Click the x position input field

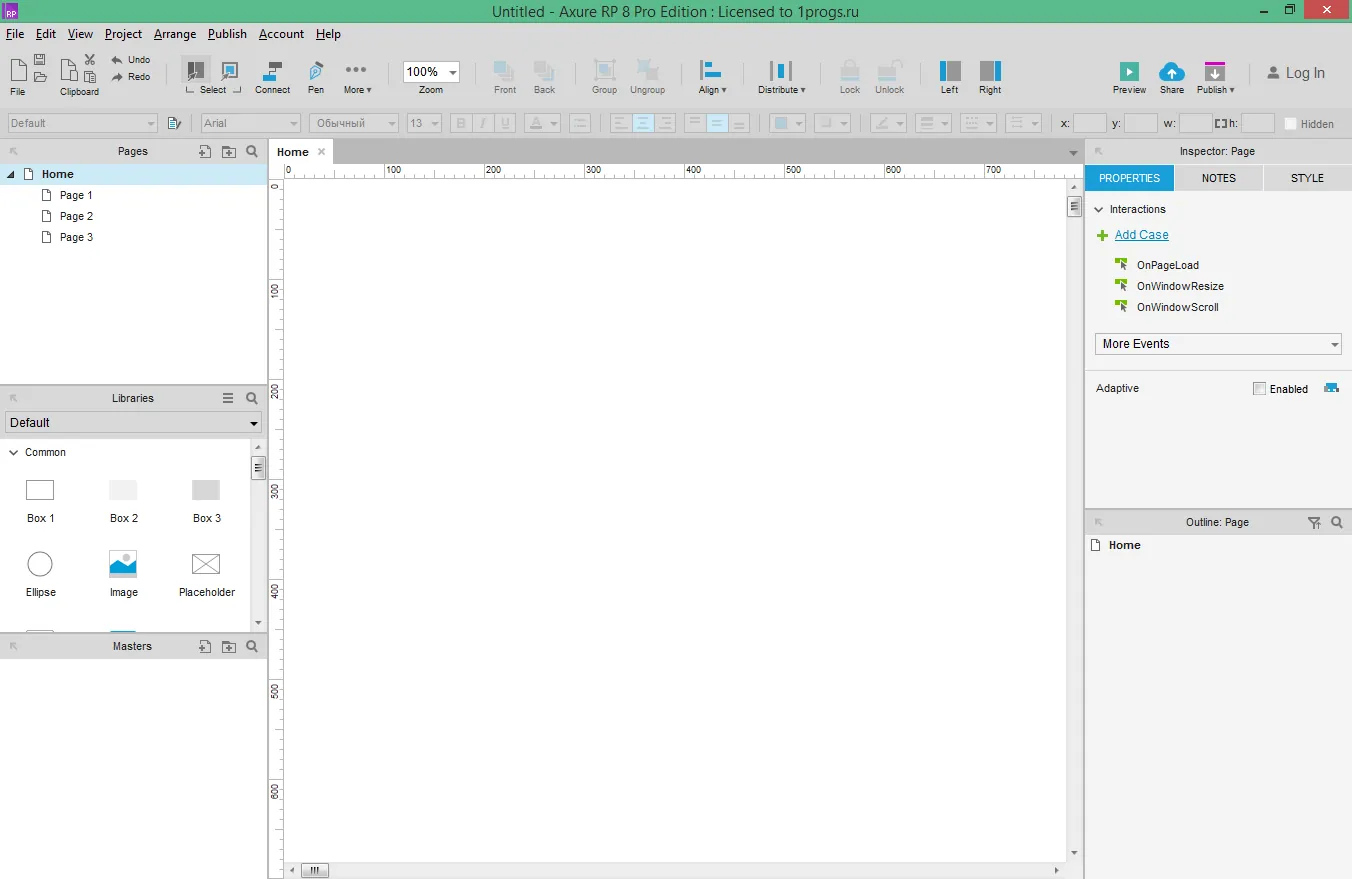1090,124
